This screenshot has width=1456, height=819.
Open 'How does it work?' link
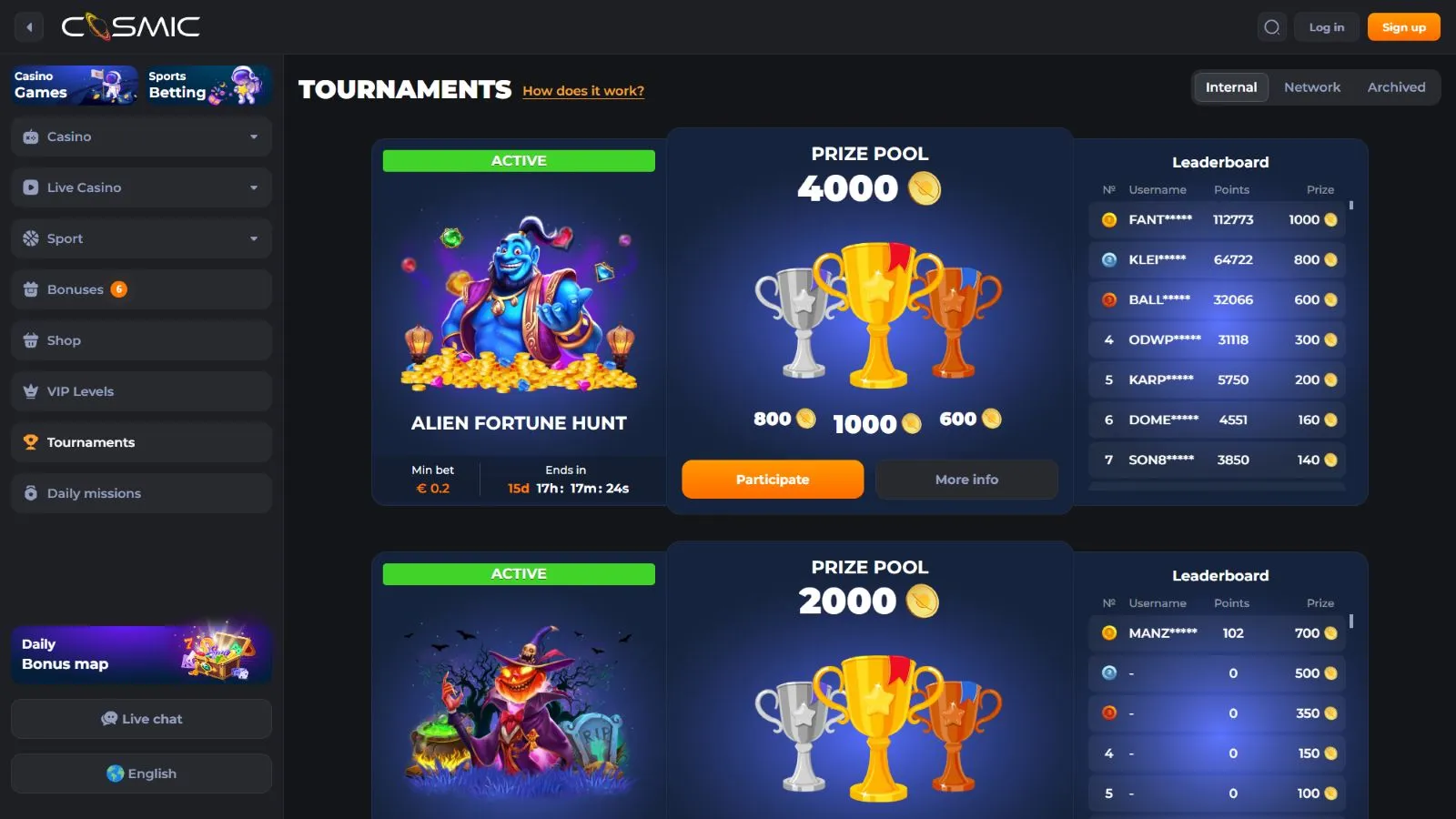(583, 91)
